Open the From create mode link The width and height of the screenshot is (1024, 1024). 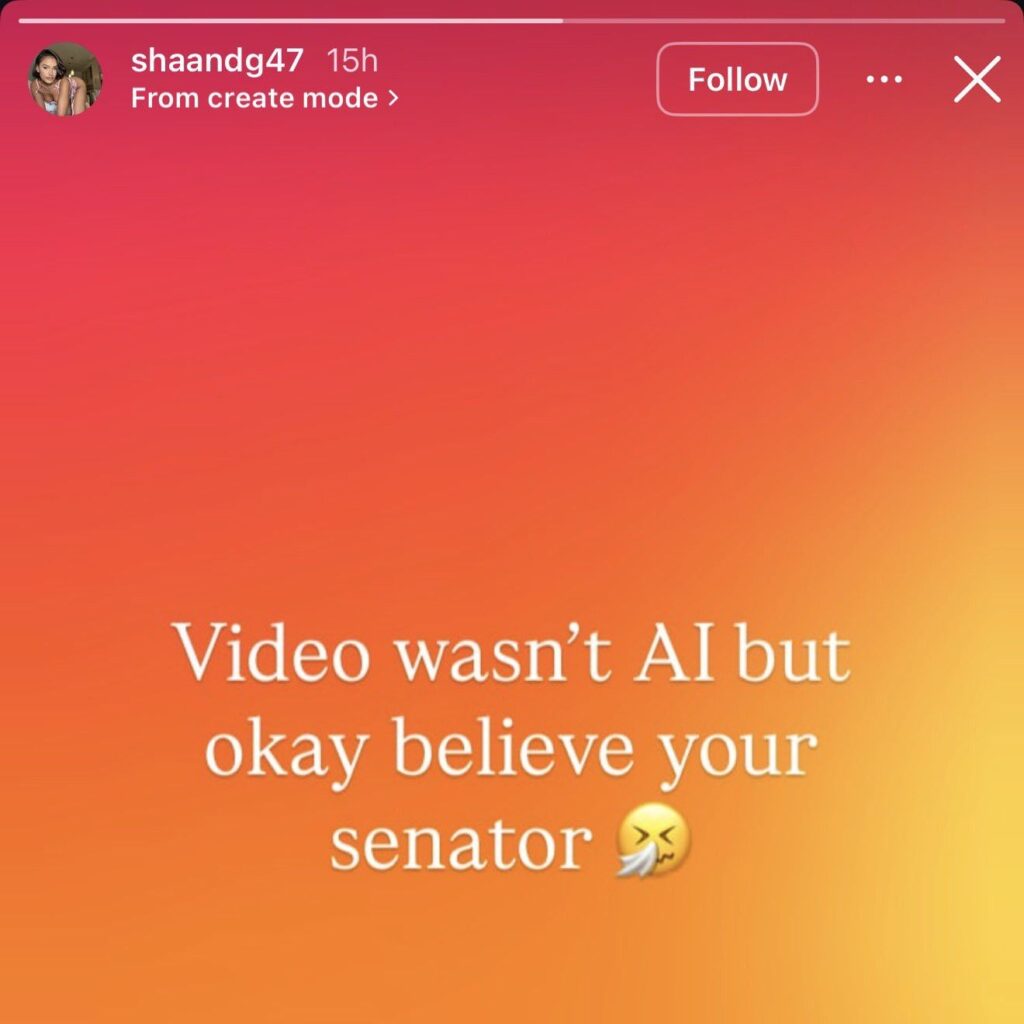click(264, 98)
